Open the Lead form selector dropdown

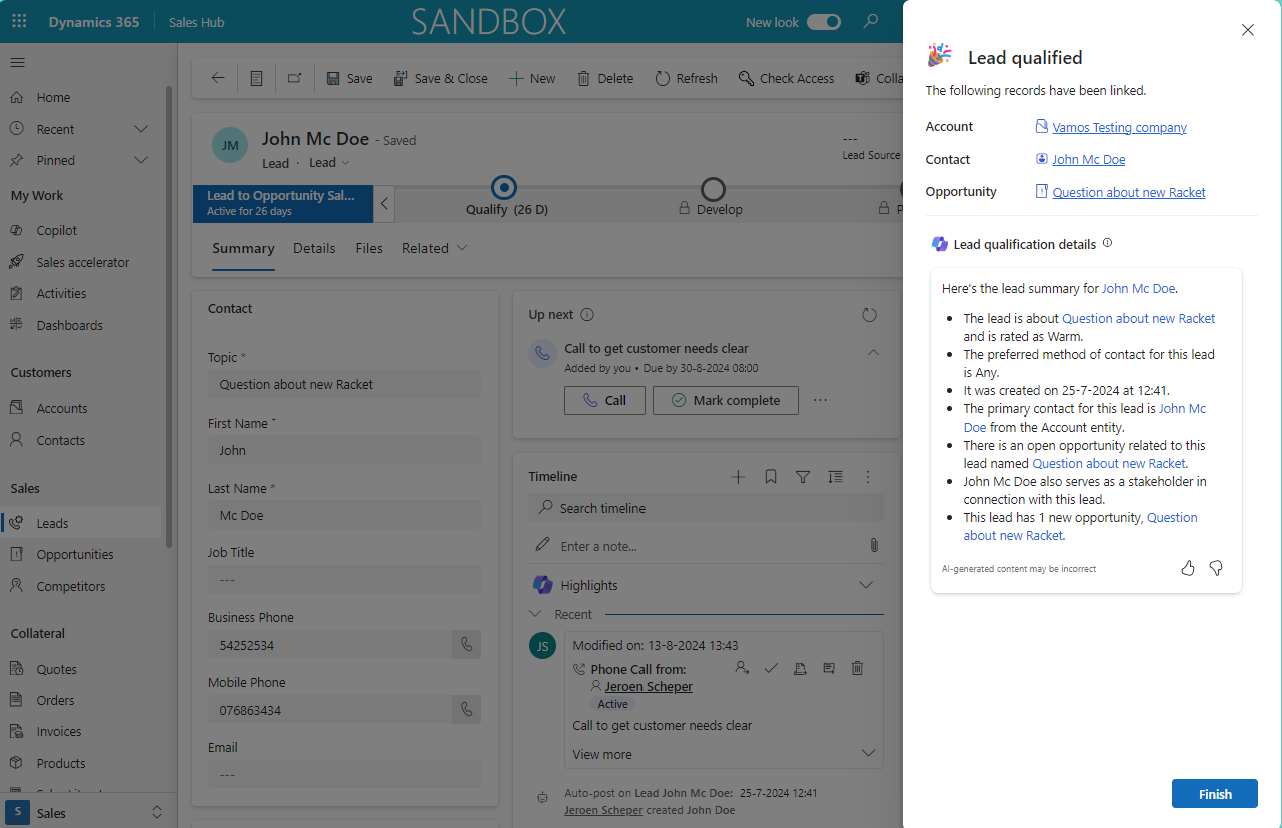pos(329,163)
